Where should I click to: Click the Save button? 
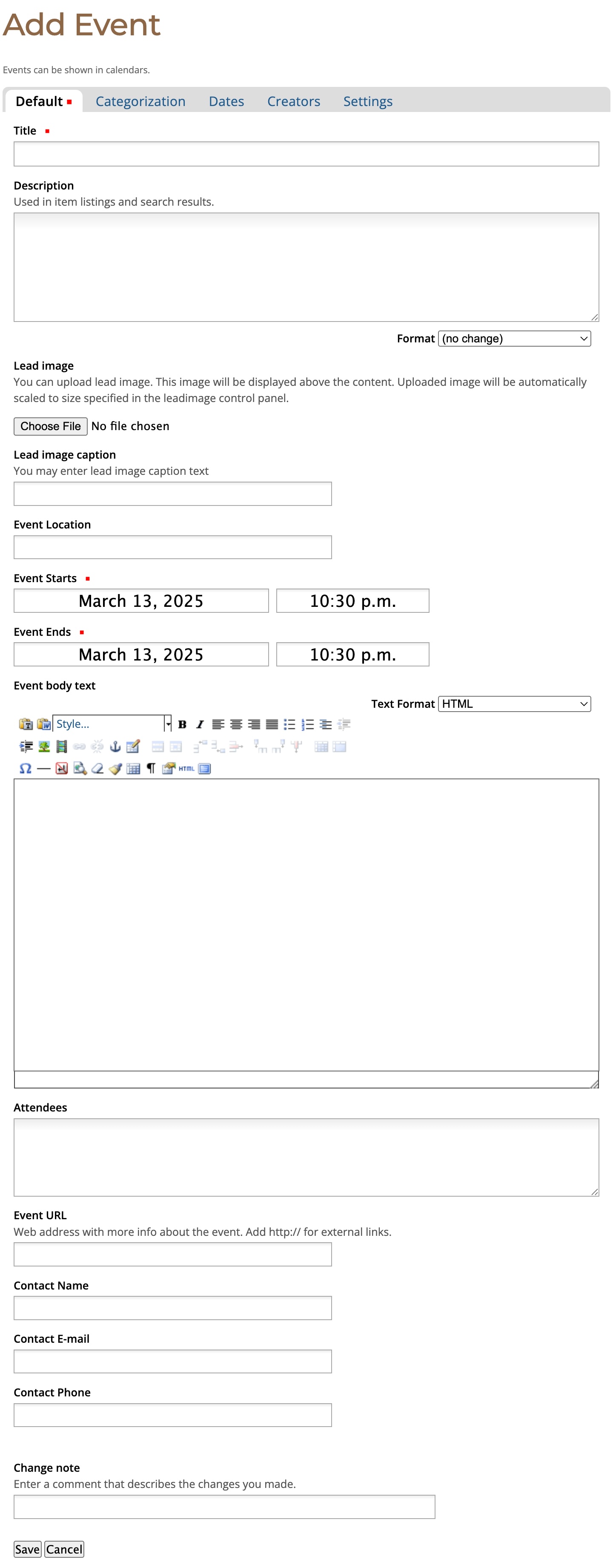(27, 1549)
